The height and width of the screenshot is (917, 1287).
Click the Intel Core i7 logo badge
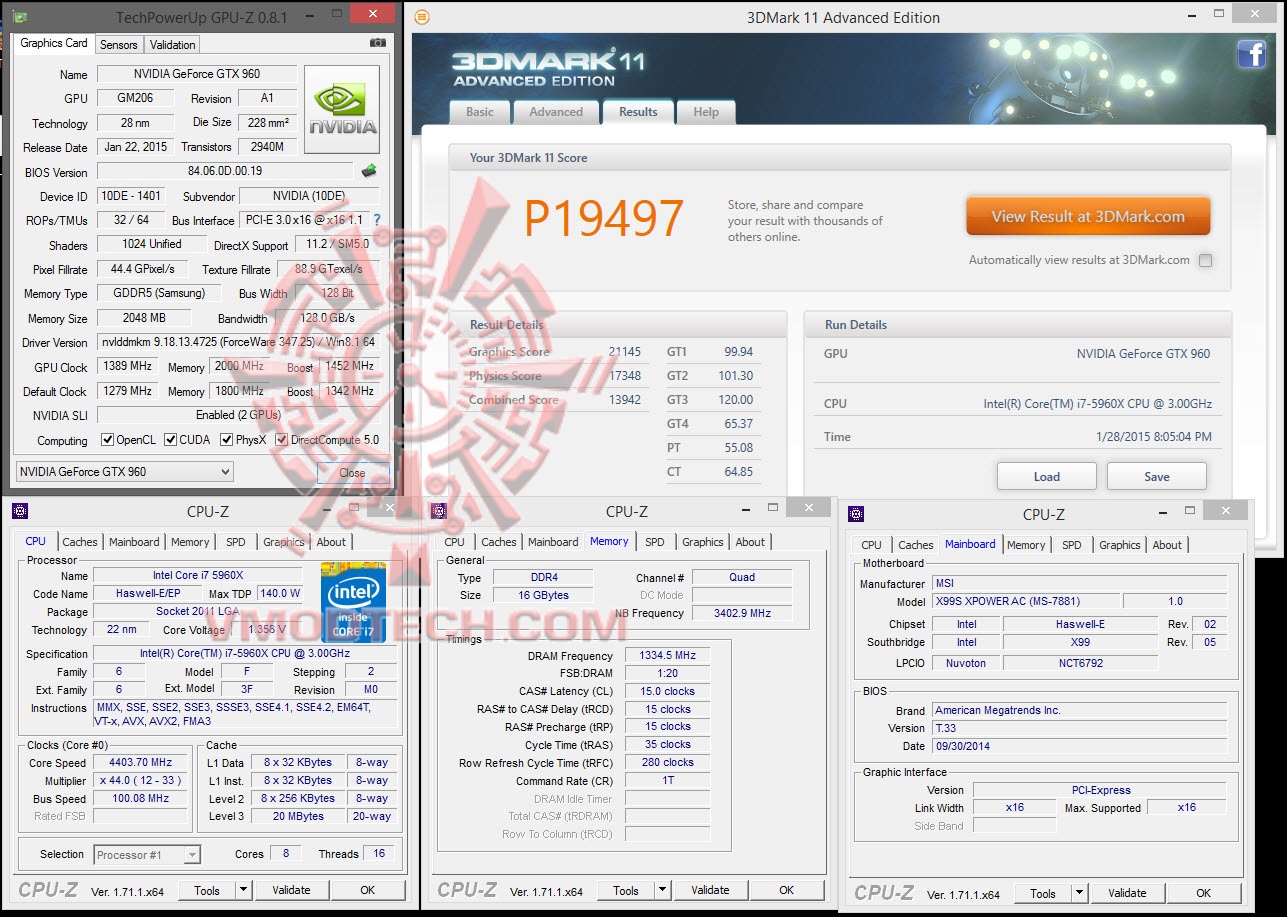point(353,601)
